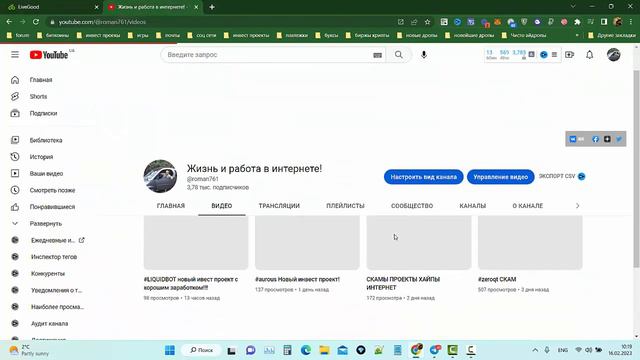
Task: Open Microsoft Edge from the taskbar
Action: coord(306,350)
